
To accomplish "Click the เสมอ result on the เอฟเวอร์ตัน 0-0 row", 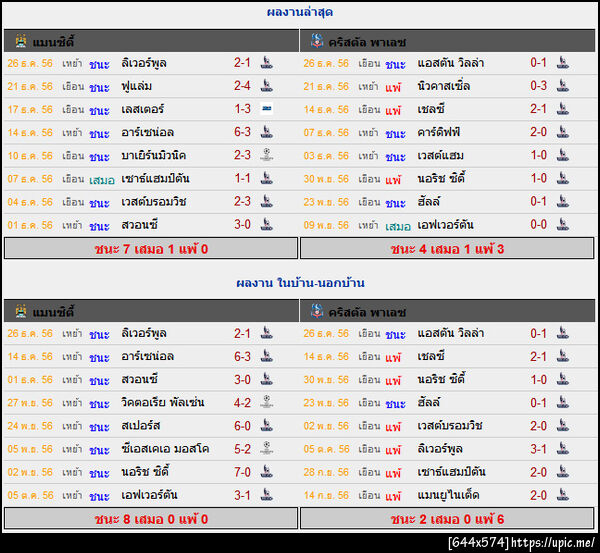I will 398,226.
